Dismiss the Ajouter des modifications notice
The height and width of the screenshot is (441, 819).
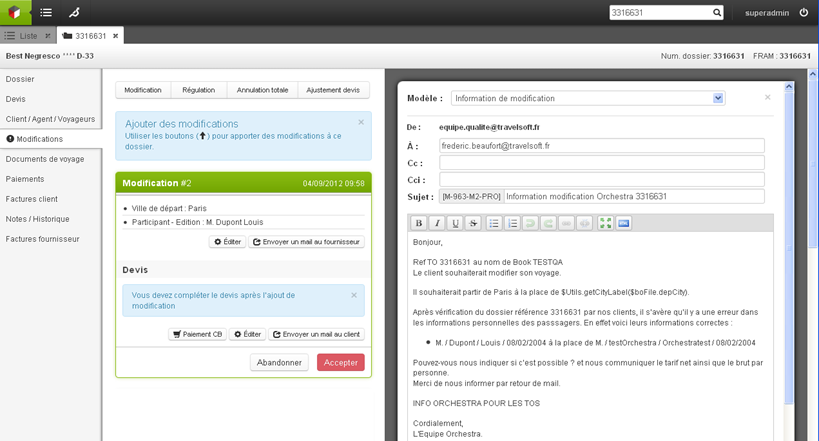(x=361, y=123)
